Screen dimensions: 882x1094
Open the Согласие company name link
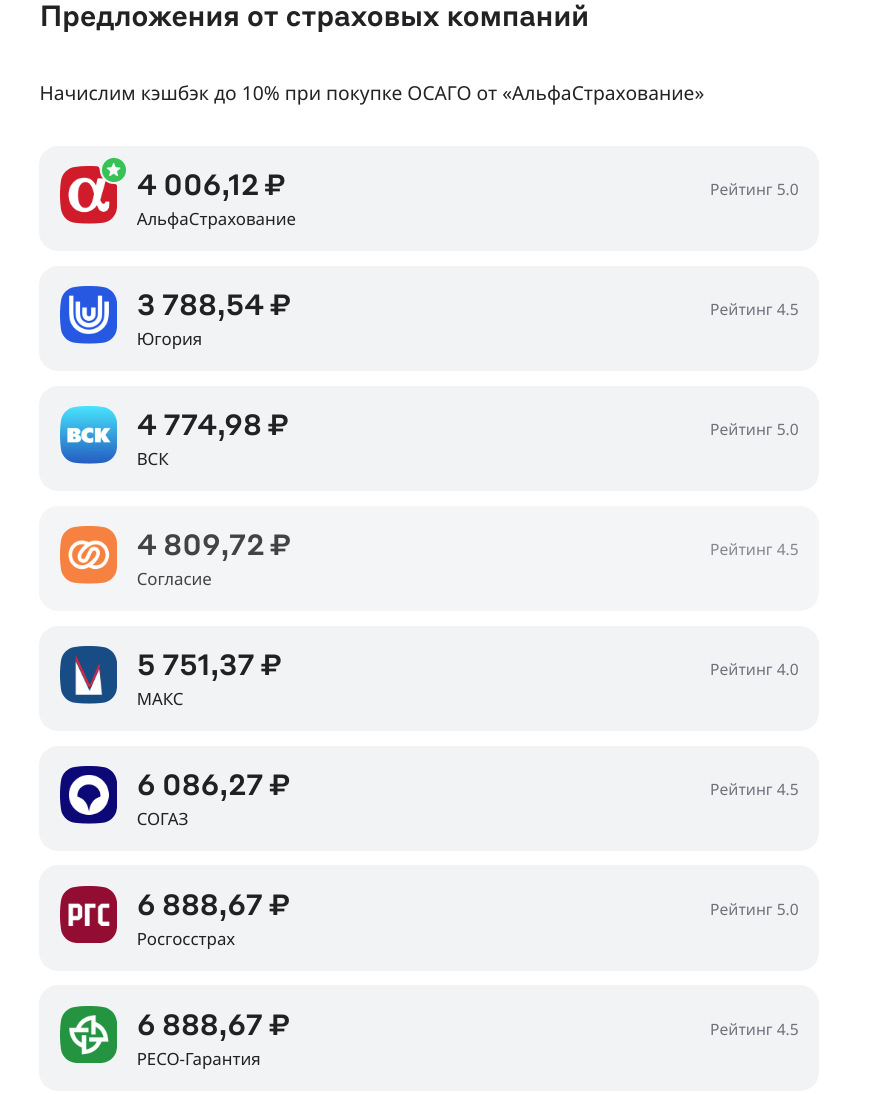[x=174, y=579]
